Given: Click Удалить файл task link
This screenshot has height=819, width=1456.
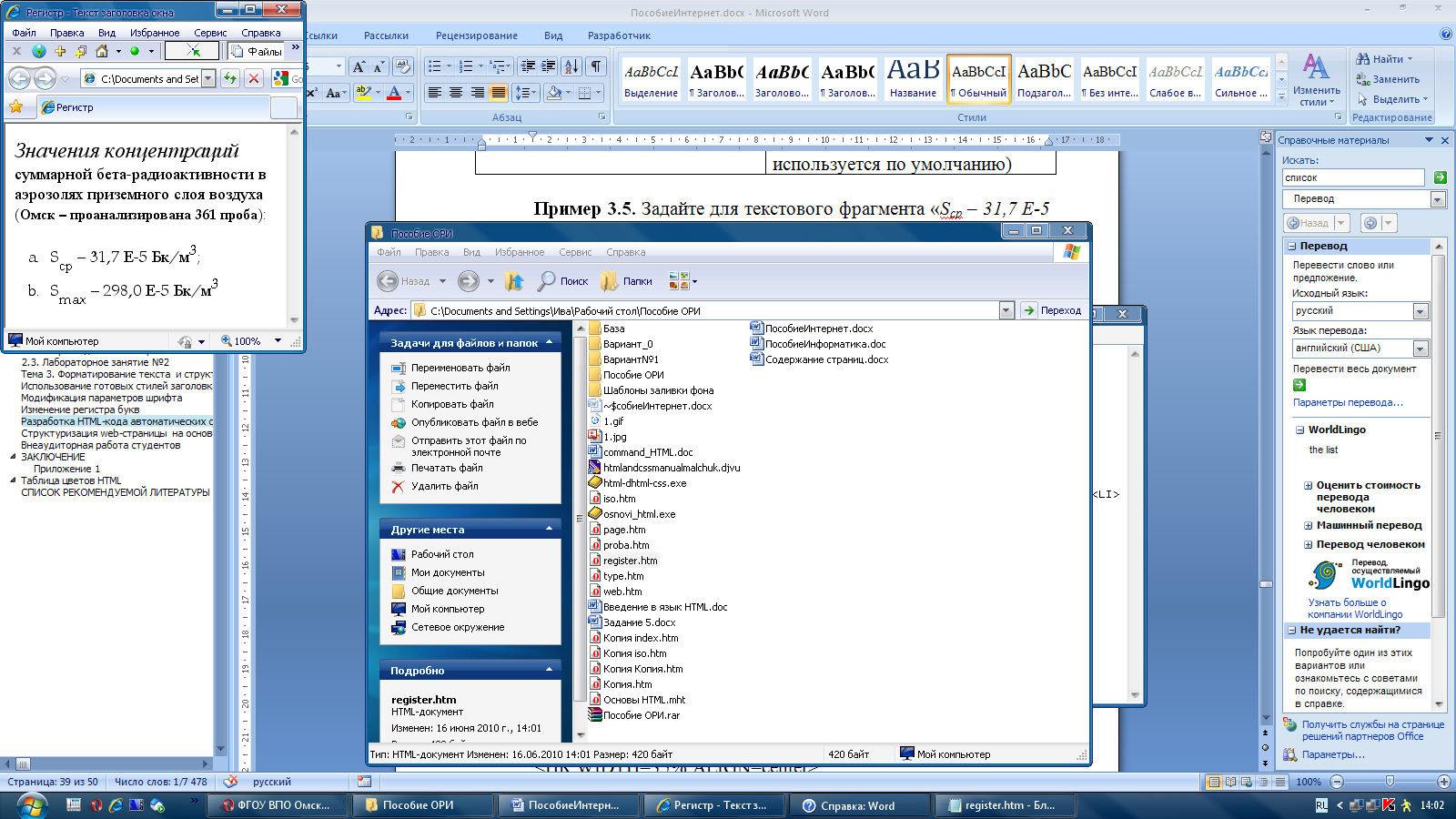Looking at the screenshot, I should tap(445, 486).
